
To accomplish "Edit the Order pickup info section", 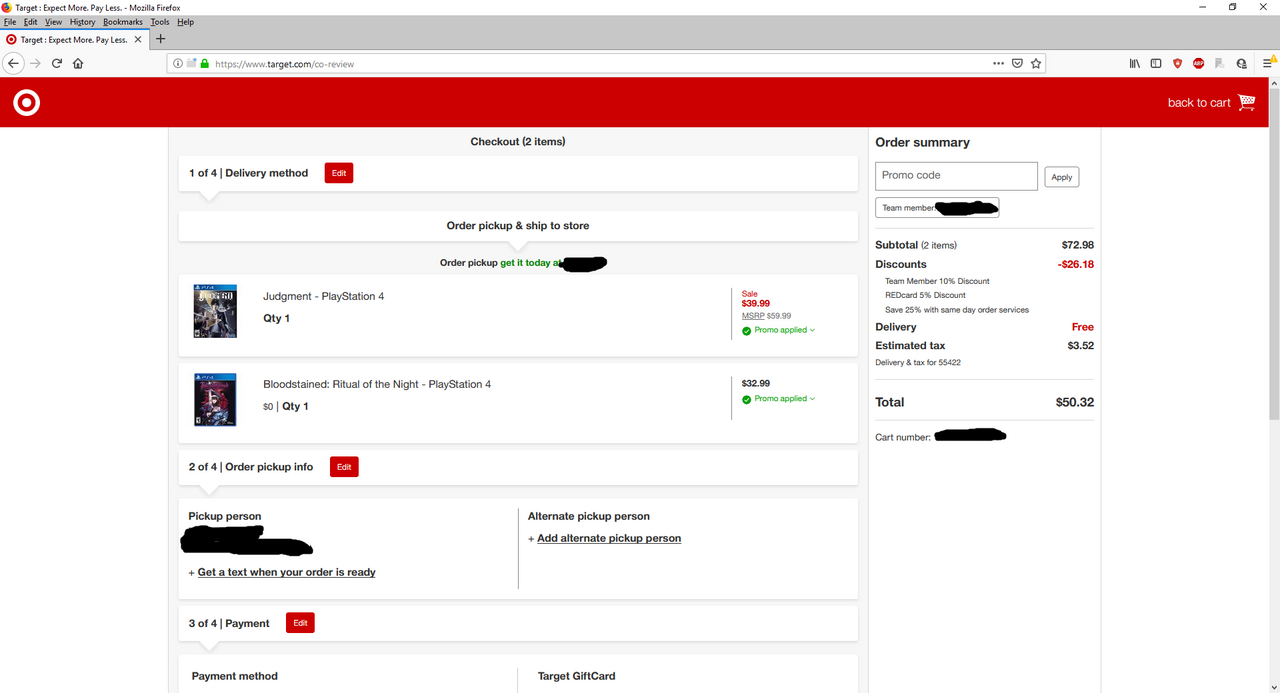I will click(344, 467).
